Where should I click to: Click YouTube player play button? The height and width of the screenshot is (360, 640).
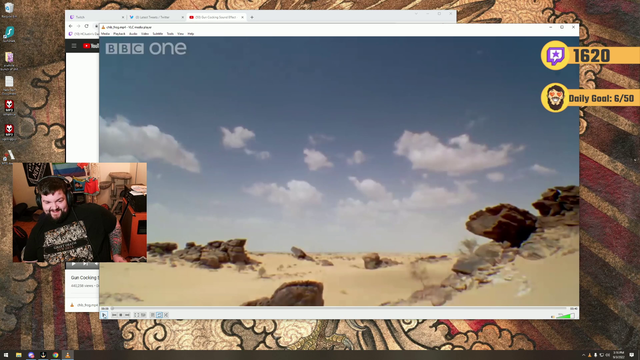[x=73, y=264]
